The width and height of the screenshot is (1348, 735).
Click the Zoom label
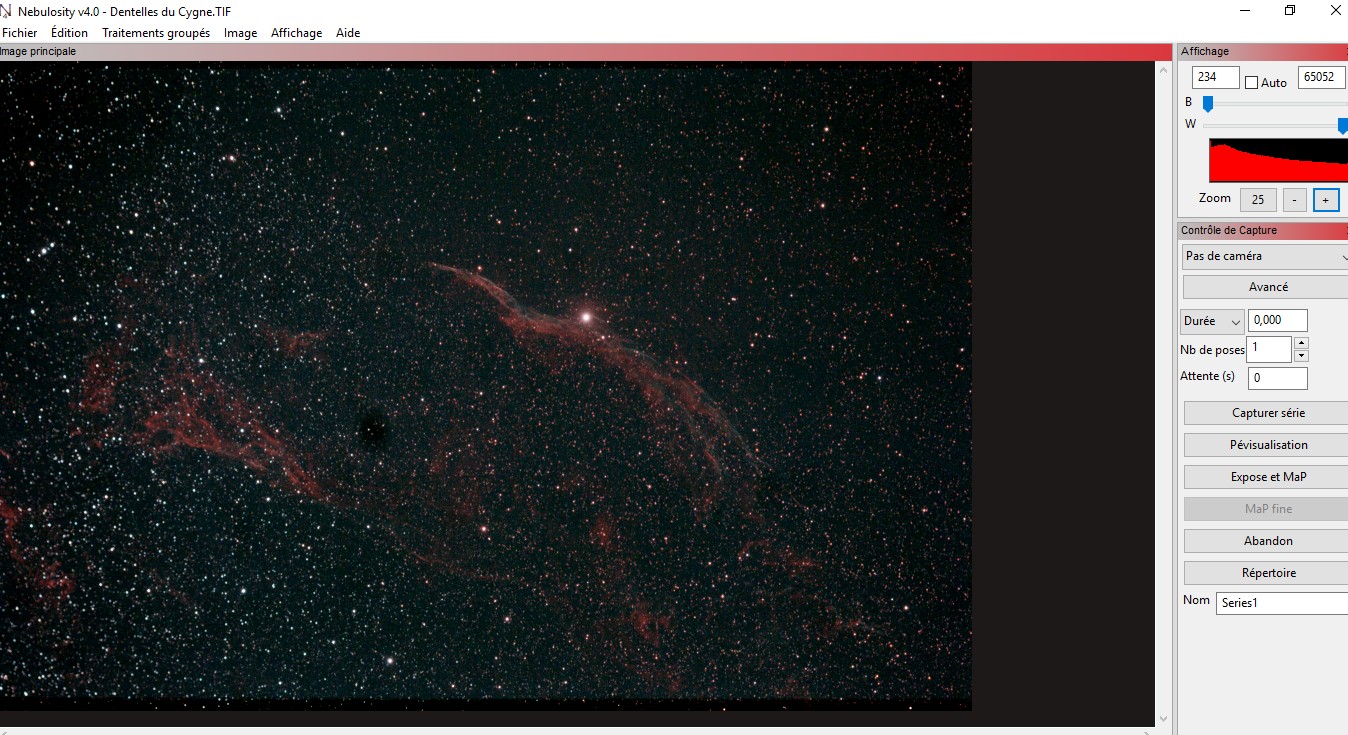point(1215,198)
